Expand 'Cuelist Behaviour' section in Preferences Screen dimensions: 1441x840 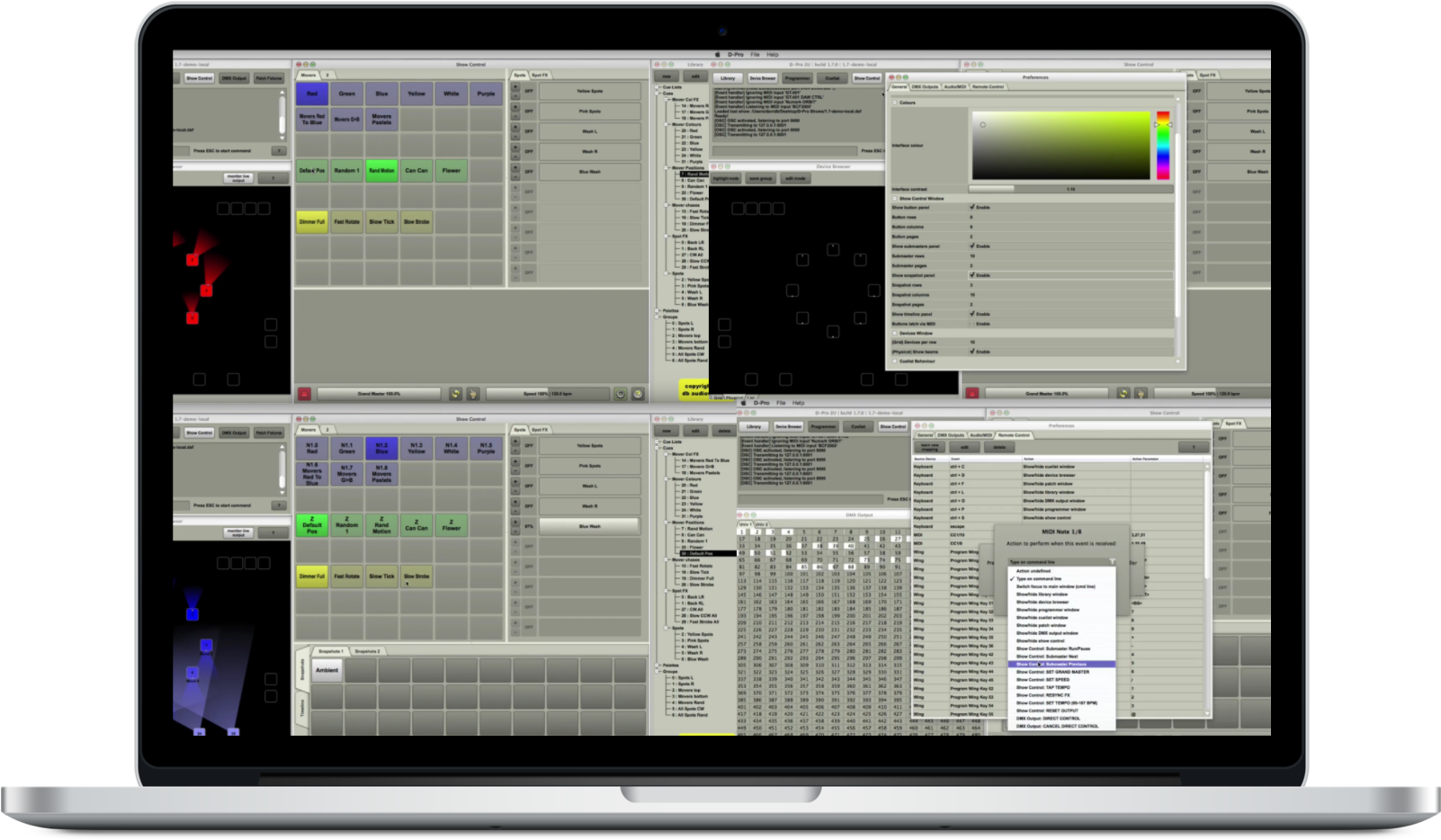[895, 362]
